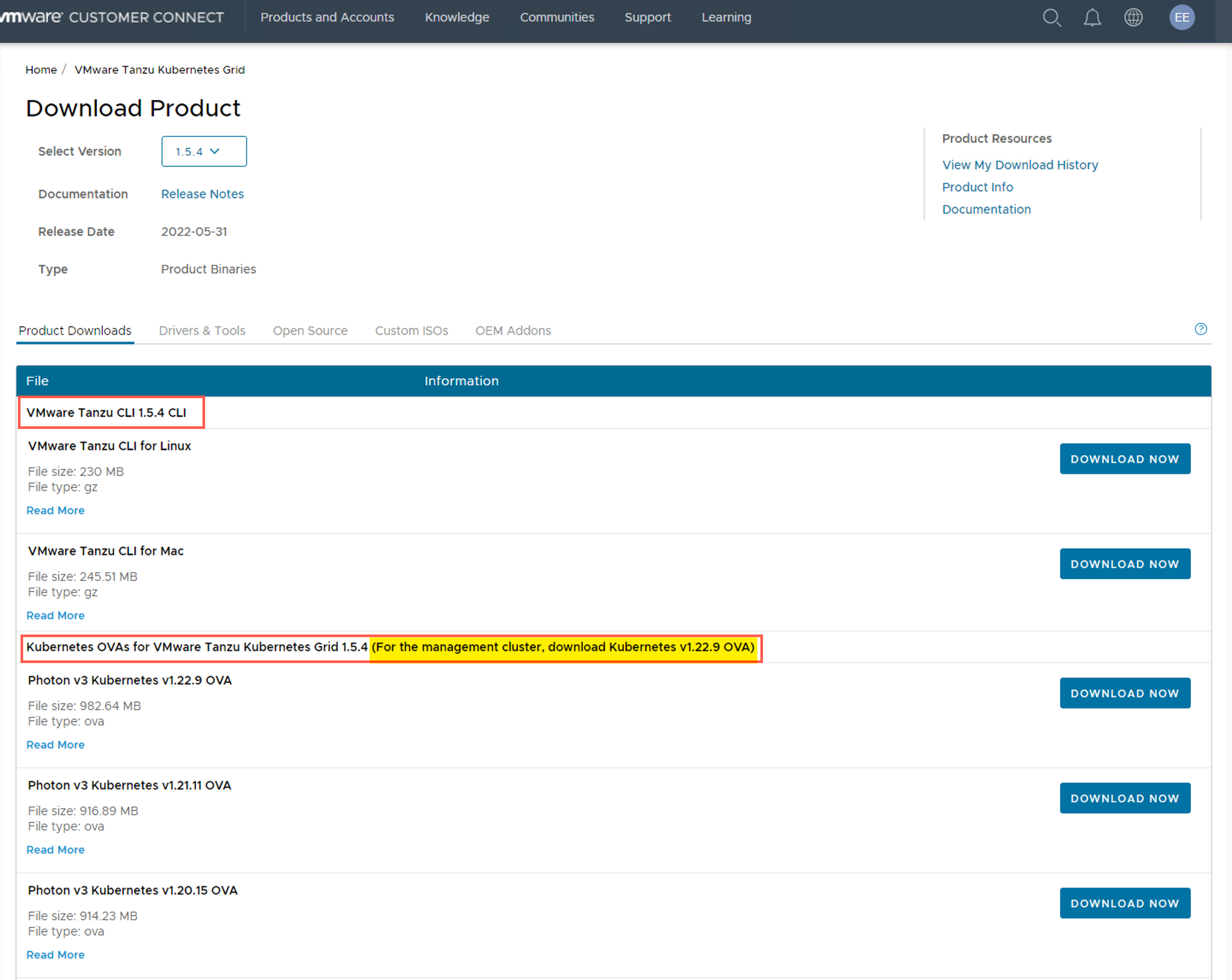Open the Knowledge menu
1232x980 pixels.
[x=457, y=17]
